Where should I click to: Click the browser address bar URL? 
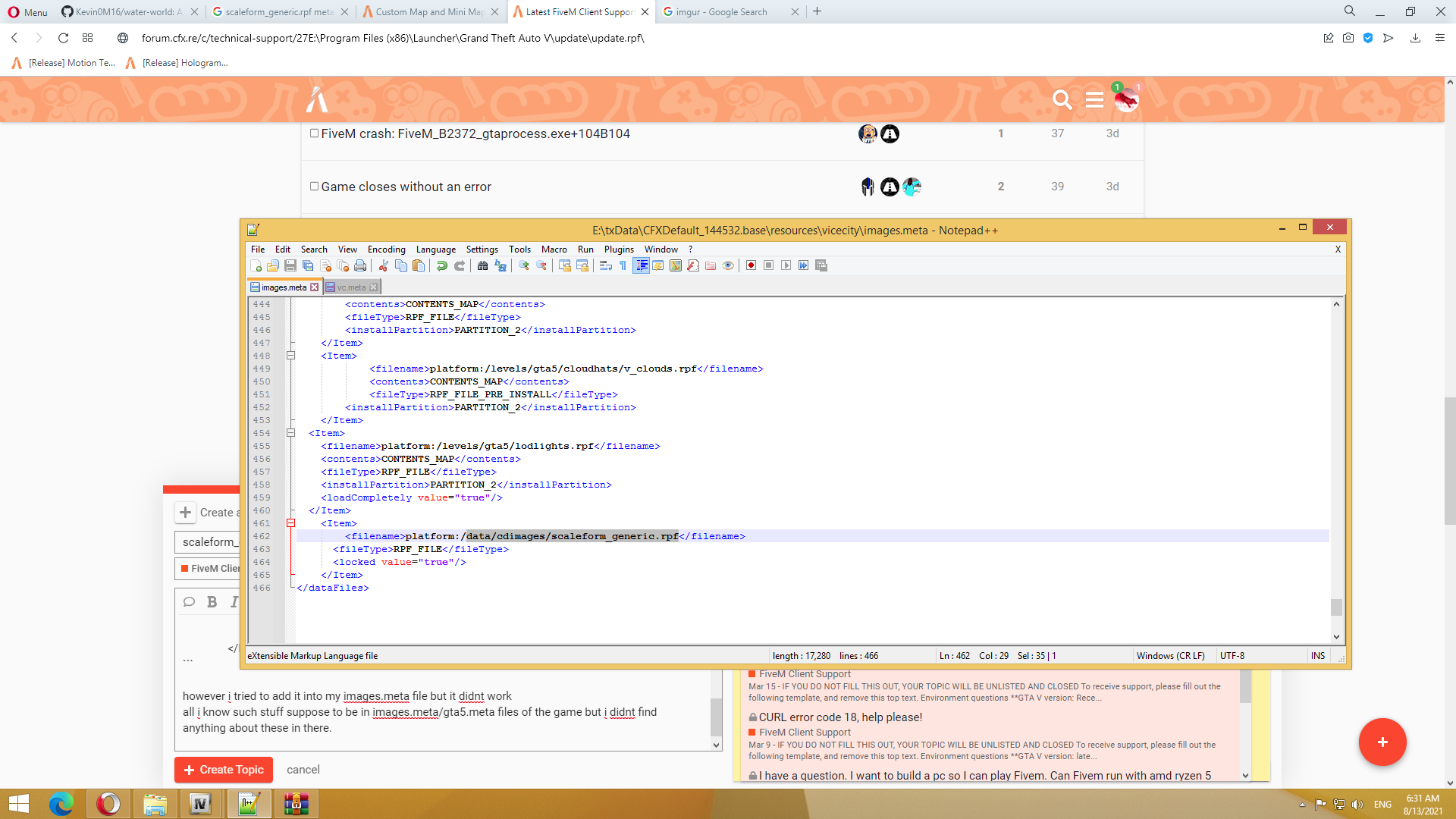393,38
